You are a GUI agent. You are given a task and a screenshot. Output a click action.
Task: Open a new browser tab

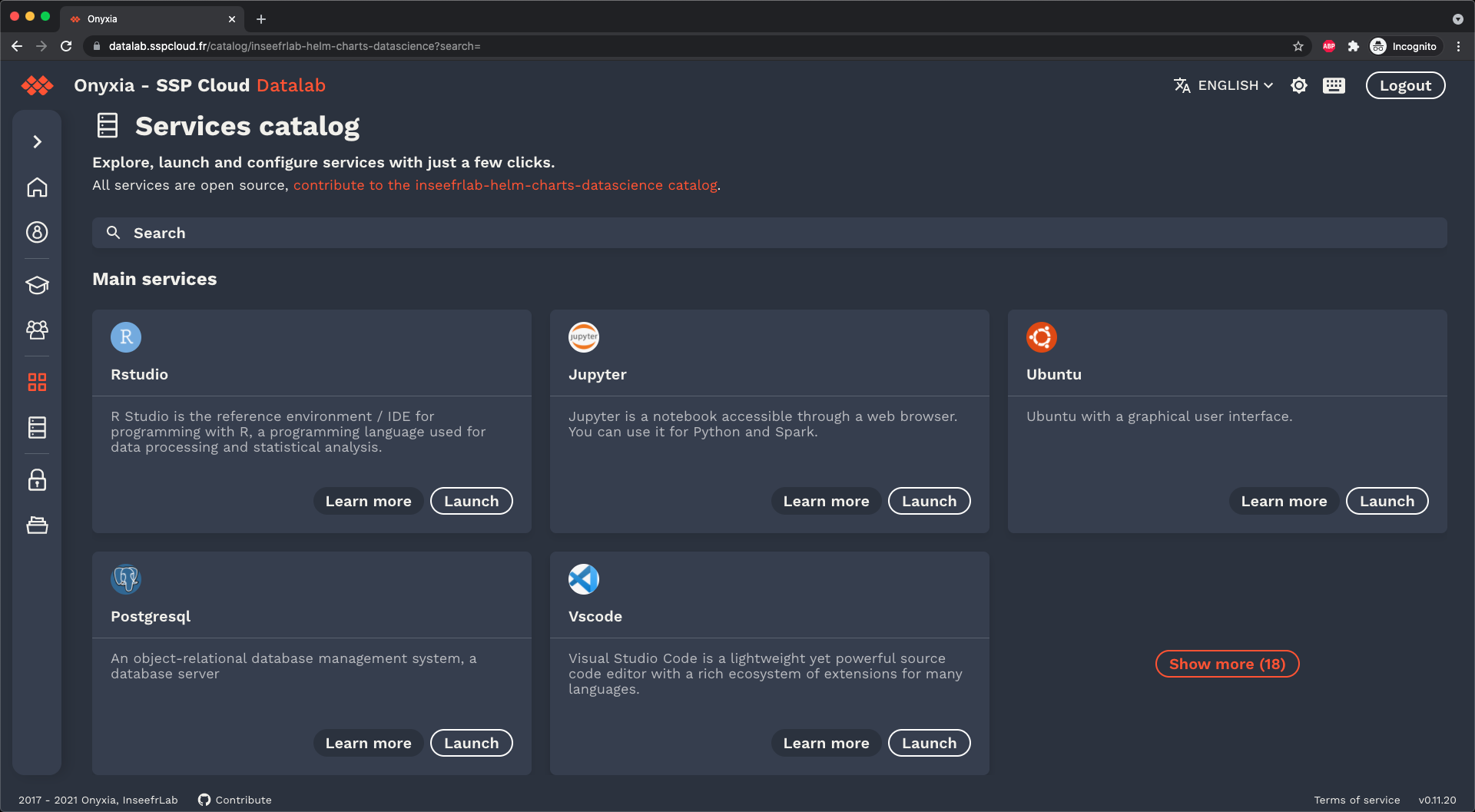tap(261, 19)
